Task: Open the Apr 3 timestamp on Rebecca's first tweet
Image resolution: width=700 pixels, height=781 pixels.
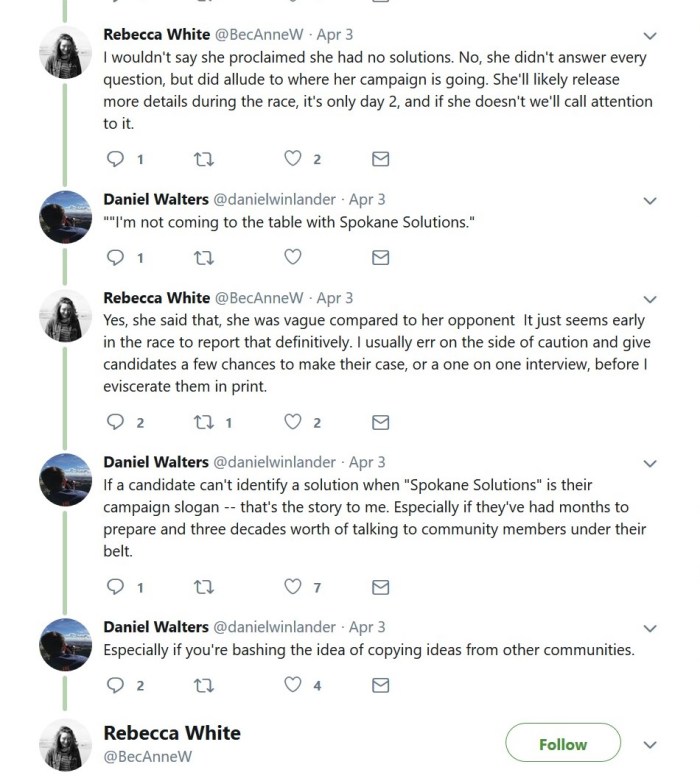Action: (x=337, y=35)
